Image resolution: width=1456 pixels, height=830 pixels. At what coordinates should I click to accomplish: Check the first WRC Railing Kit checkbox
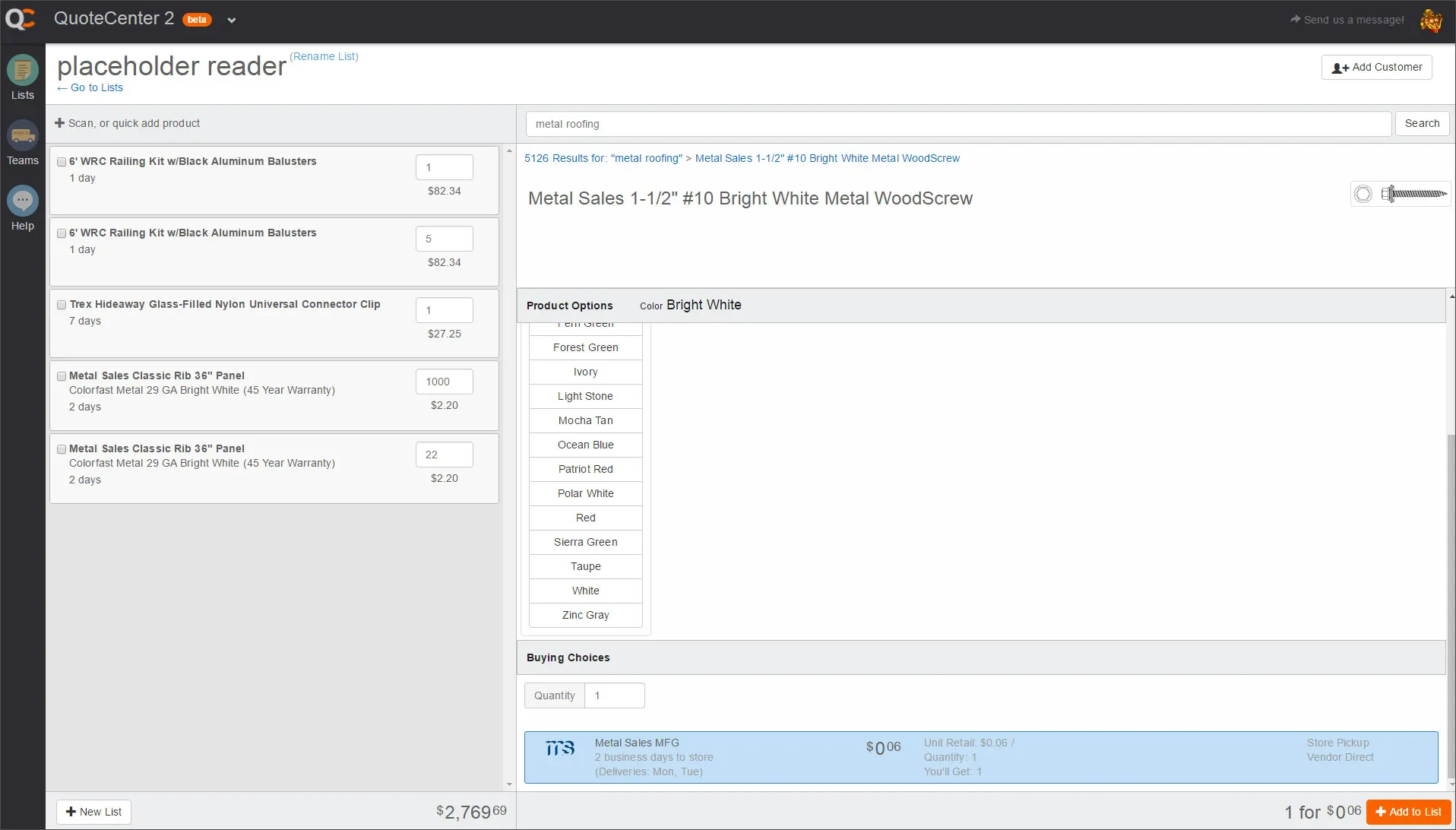pyautogui.click(x=62, y=162)
